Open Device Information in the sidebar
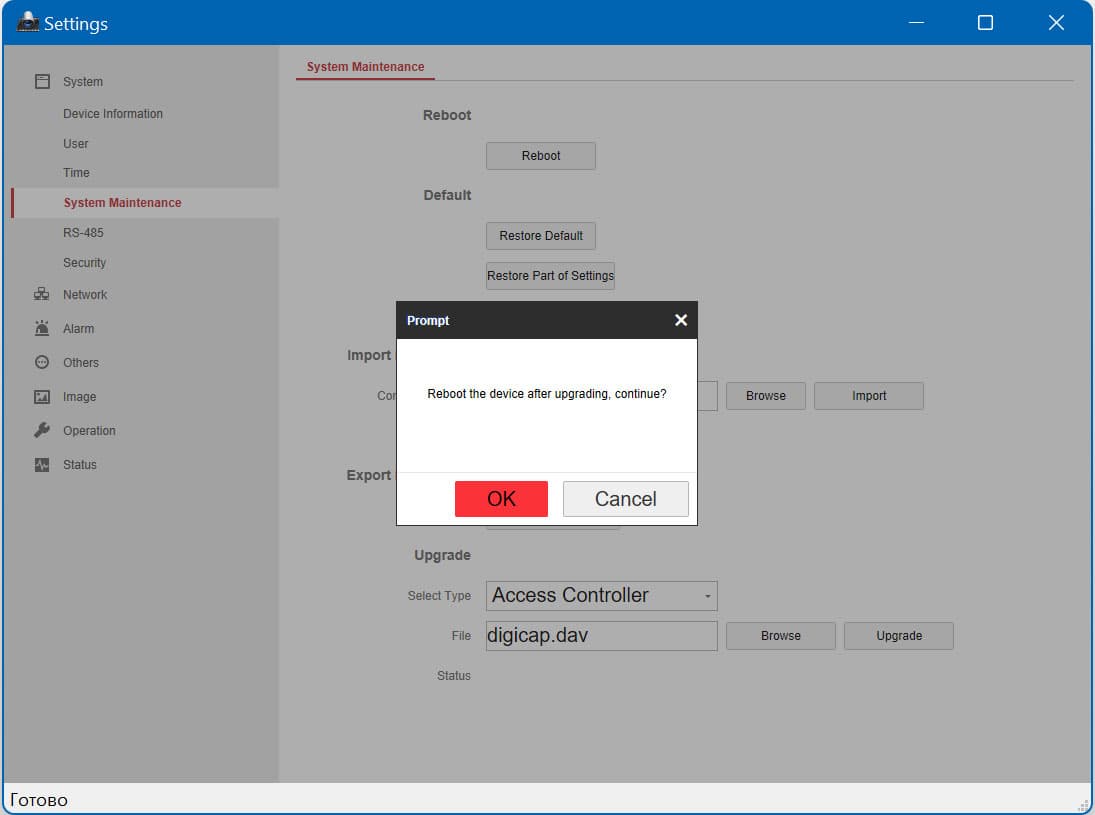The height and width of the screenshot is (815, 1095). click(x=112, y=113)
